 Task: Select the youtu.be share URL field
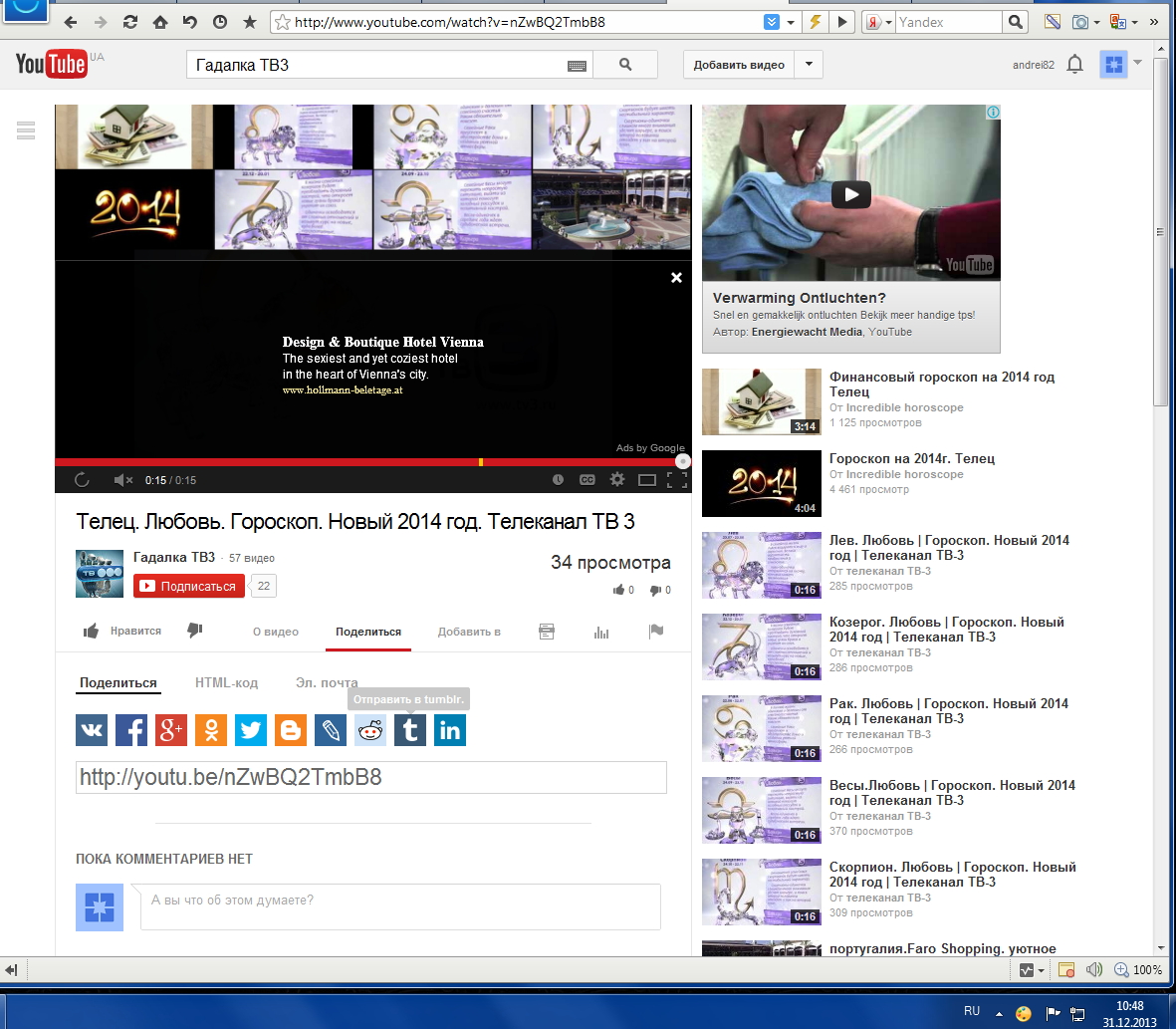click(371, 777)
